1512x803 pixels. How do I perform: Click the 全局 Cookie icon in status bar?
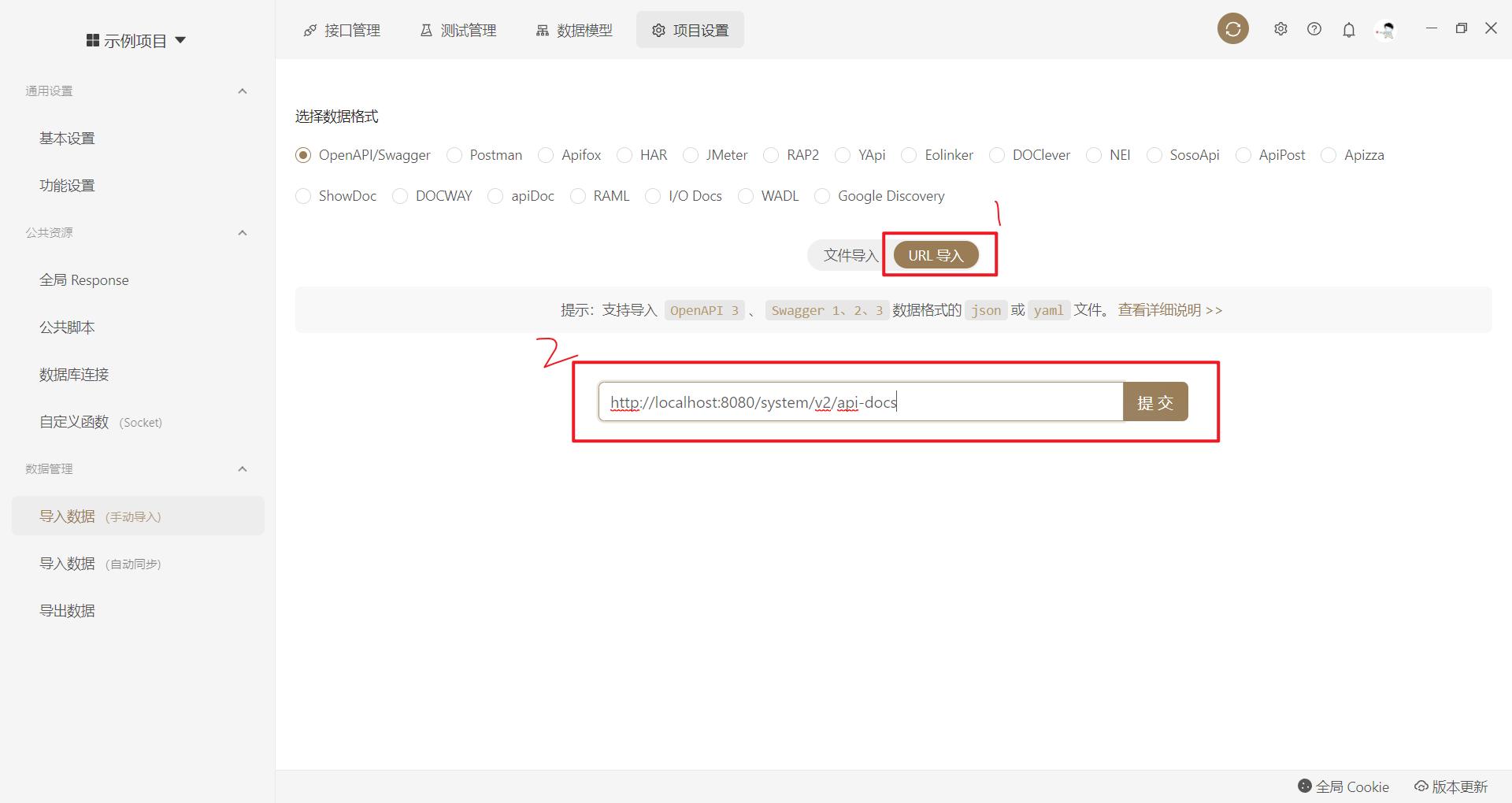click(x=1305, y=786)
